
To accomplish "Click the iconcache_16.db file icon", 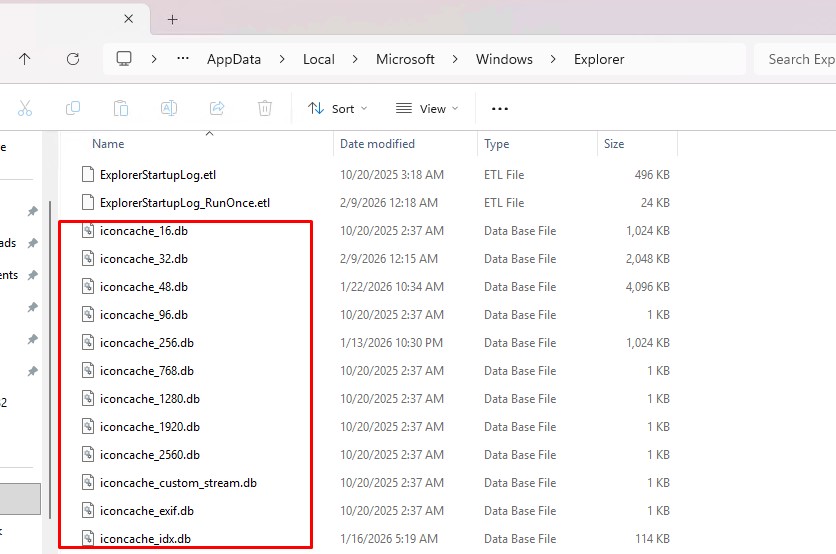I will [x=88, y=230].
